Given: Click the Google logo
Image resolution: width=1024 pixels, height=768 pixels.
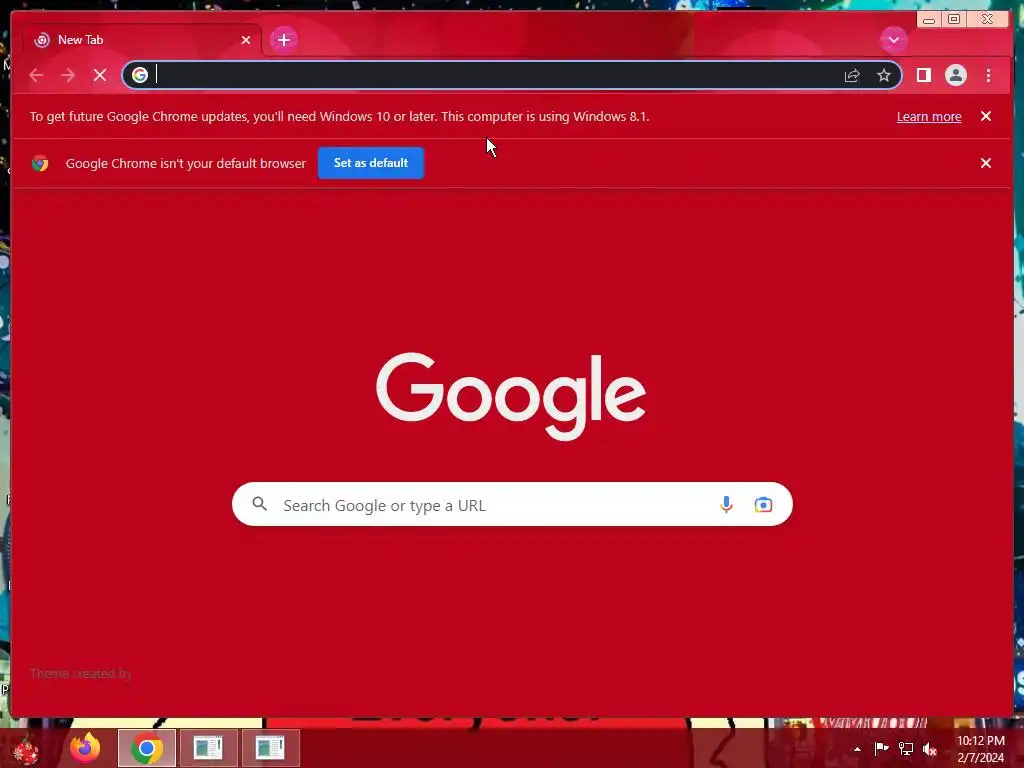Looking at the screenshot, I should (511, 396).
